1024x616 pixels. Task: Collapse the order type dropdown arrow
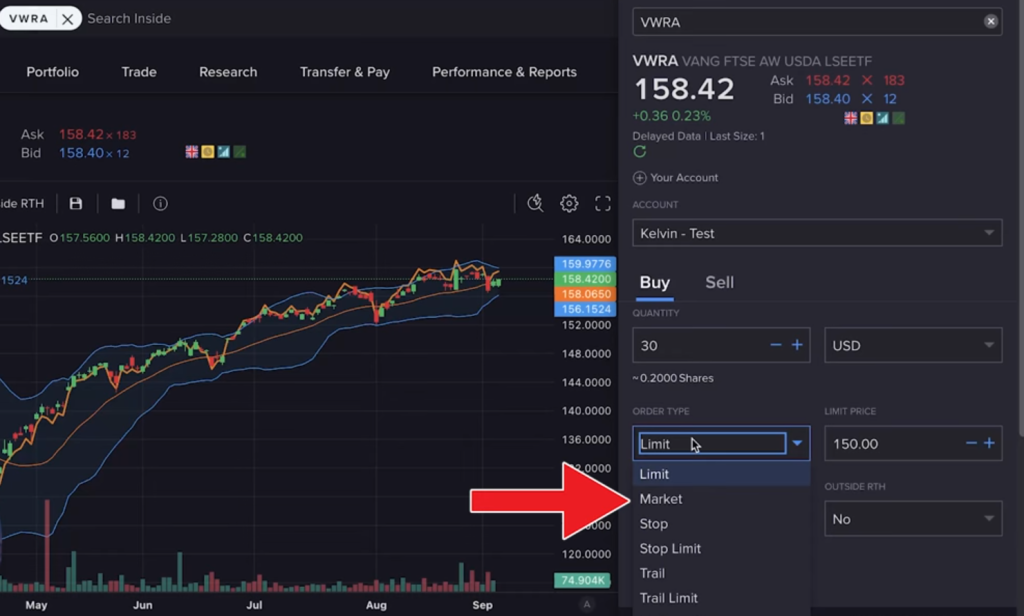coord(797,444)
